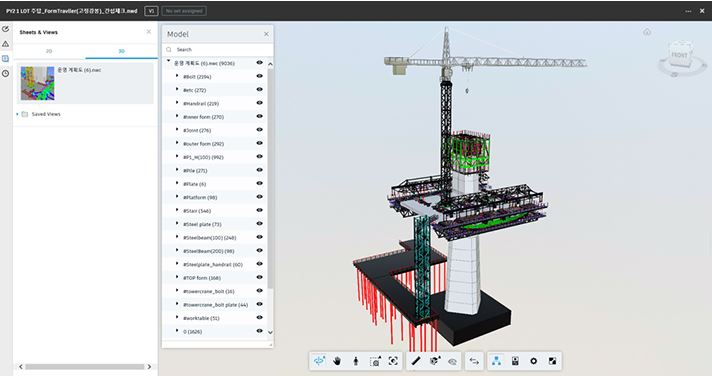Close the Sheets & Views panel

click(148, 32)
